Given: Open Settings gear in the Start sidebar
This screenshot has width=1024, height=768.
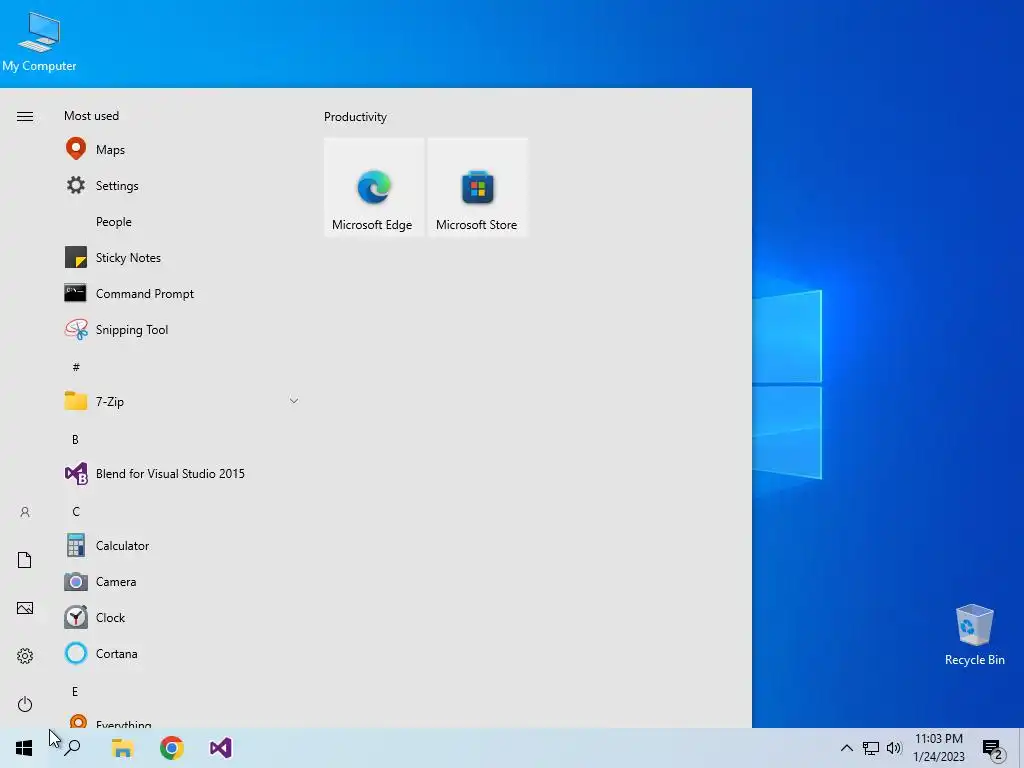Looking at the screenshot, I should point(25,656).
